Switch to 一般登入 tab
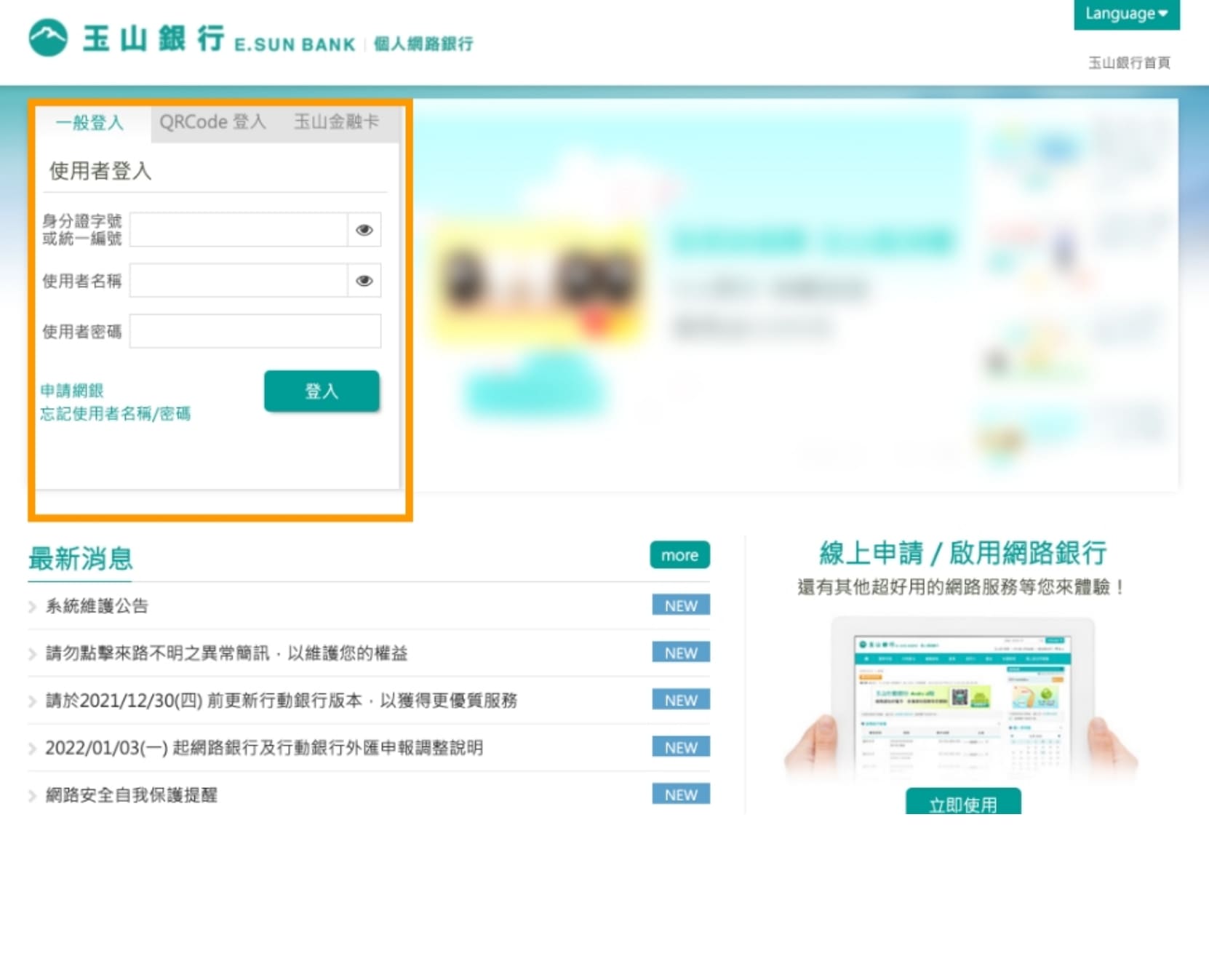The height and width of the screenshot is (980, 1209). (90, 122)
